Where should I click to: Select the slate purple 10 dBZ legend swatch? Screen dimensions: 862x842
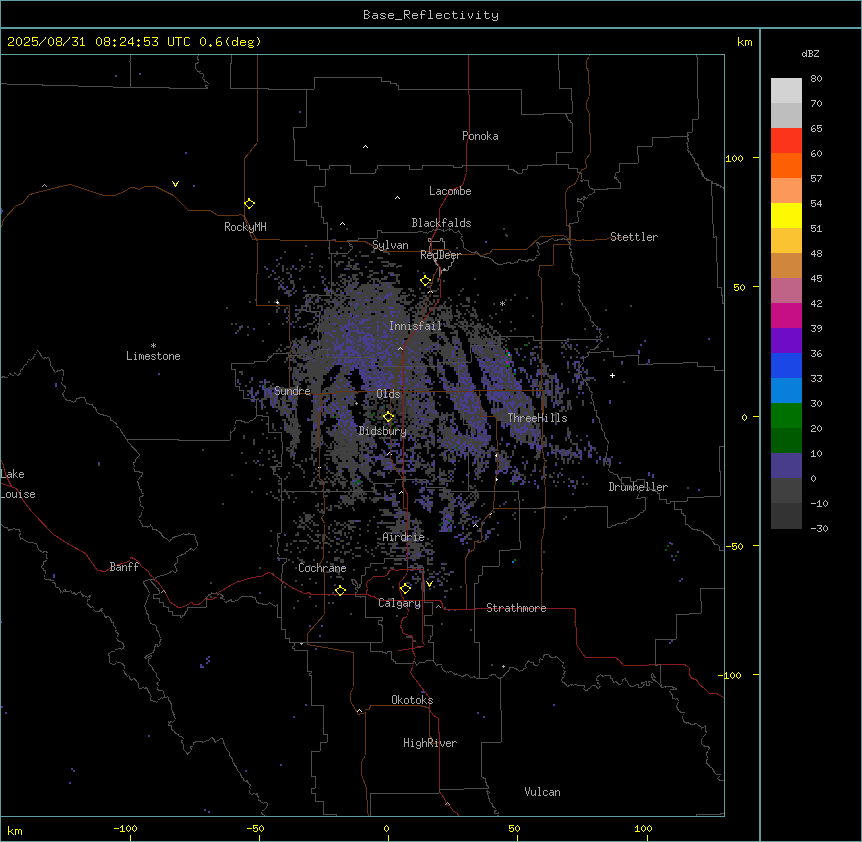click(x=786, y=466)
